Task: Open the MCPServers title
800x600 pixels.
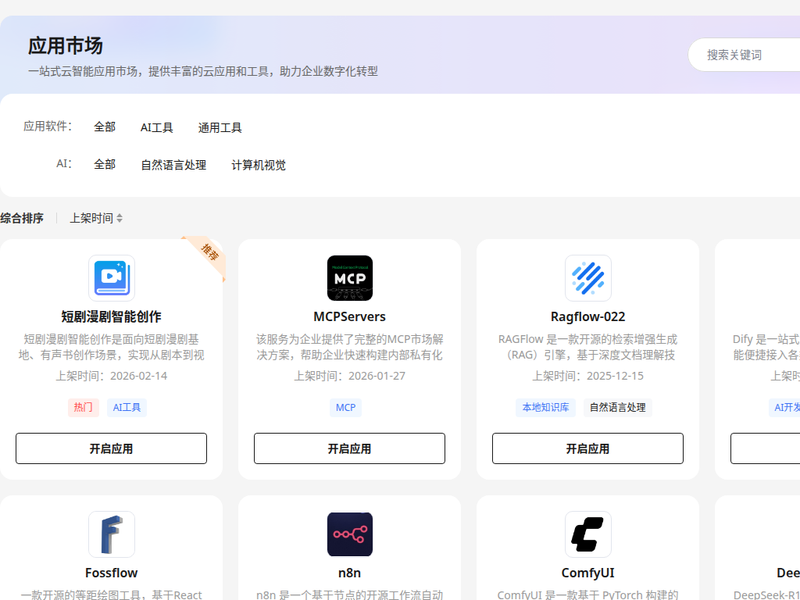Action: click(x=349, y=316)
